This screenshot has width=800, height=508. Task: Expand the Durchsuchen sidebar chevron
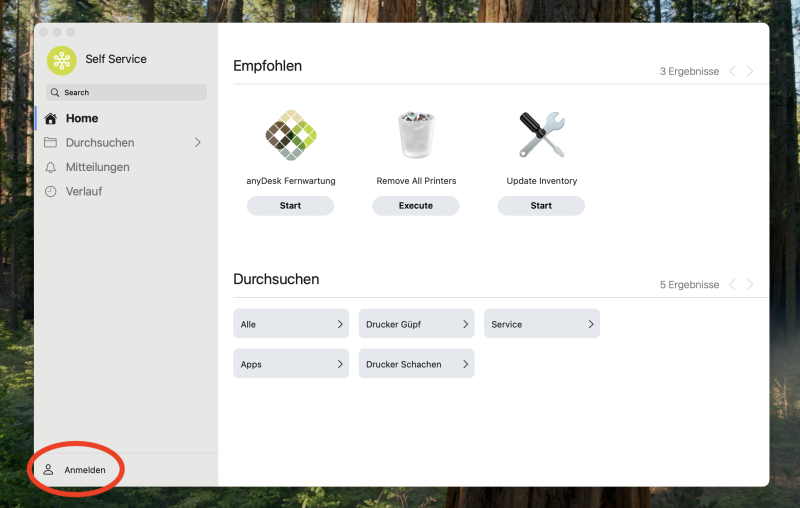coord(197,143)
